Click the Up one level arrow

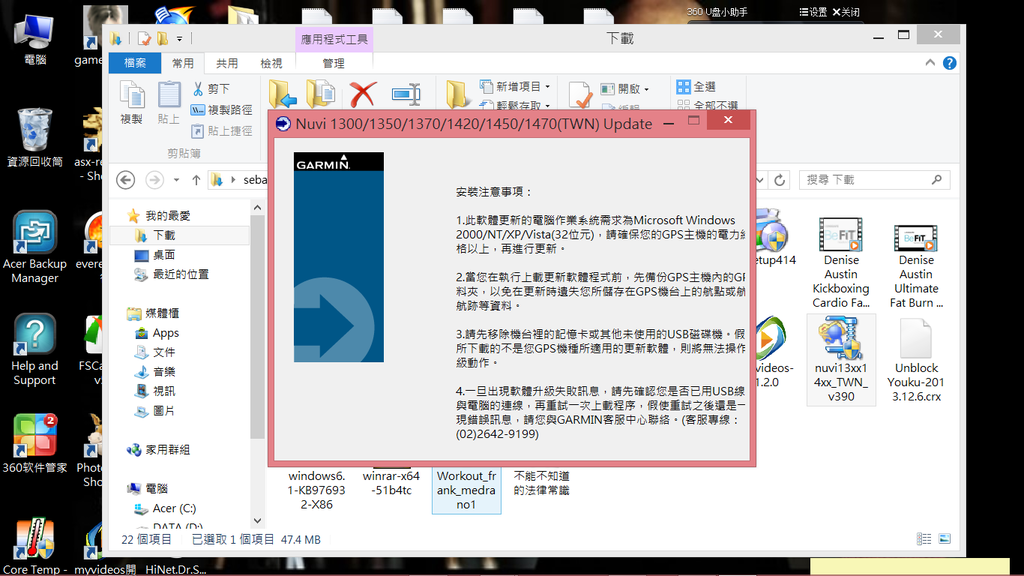point(196,180)
